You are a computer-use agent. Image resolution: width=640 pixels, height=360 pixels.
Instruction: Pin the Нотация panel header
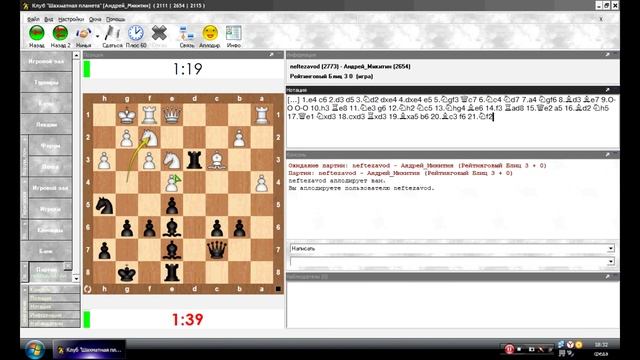607,90
